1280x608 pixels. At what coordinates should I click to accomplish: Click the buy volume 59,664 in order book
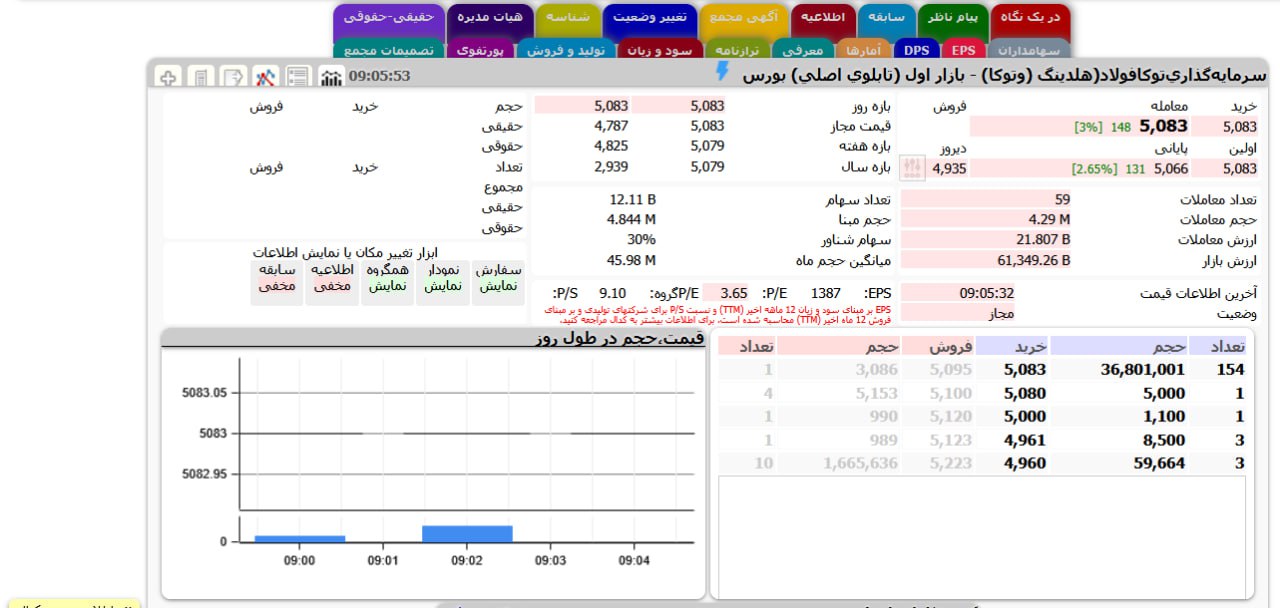(x=1159, y=463)
